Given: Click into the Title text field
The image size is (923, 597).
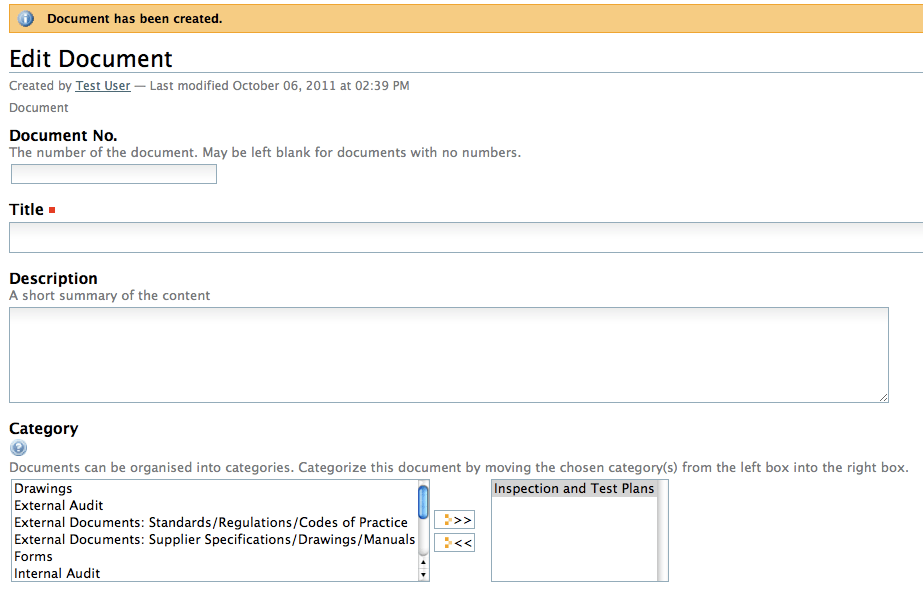Looking at the screenshot, I should [466, 237].
